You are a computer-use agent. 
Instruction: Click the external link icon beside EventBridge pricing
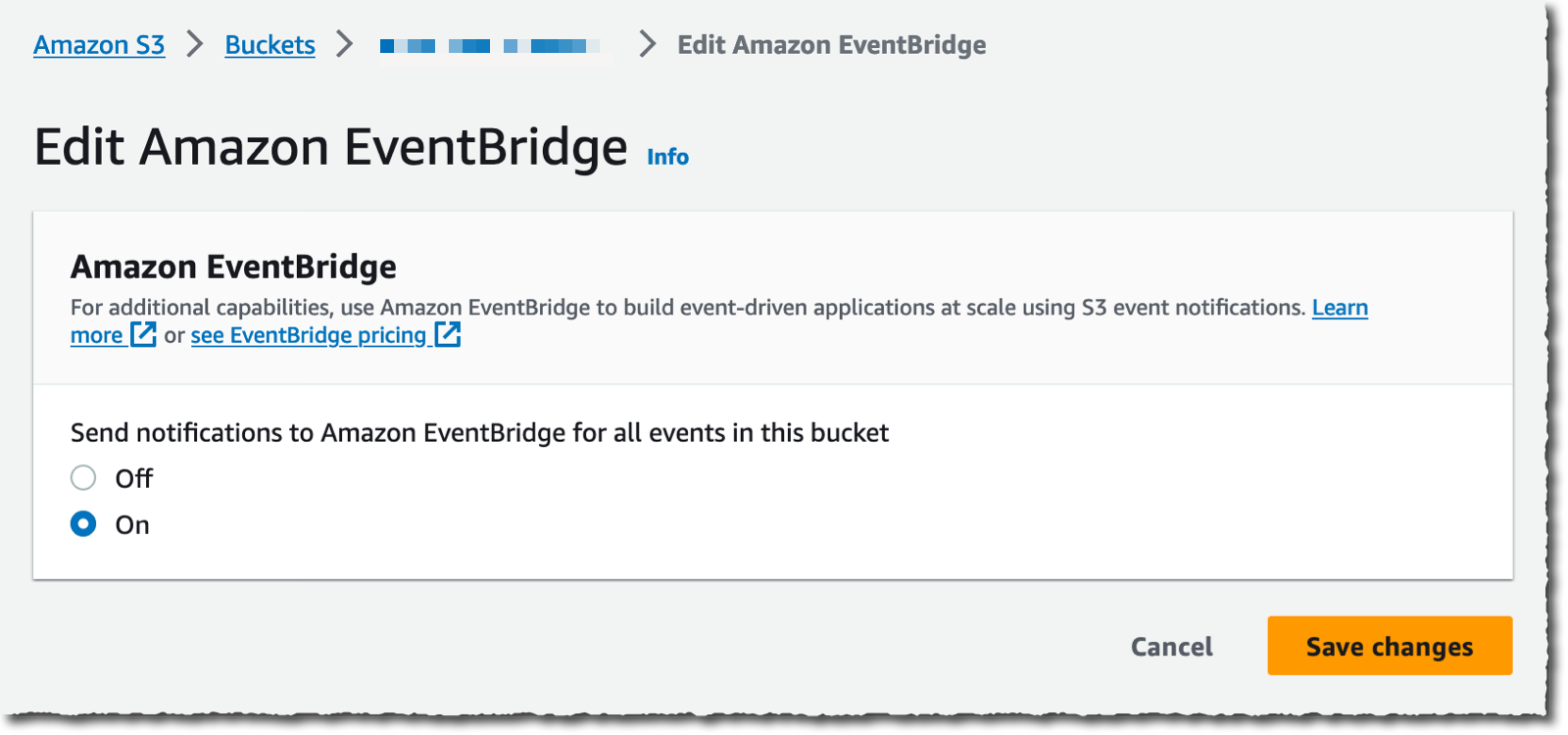[x=448, y=335]
